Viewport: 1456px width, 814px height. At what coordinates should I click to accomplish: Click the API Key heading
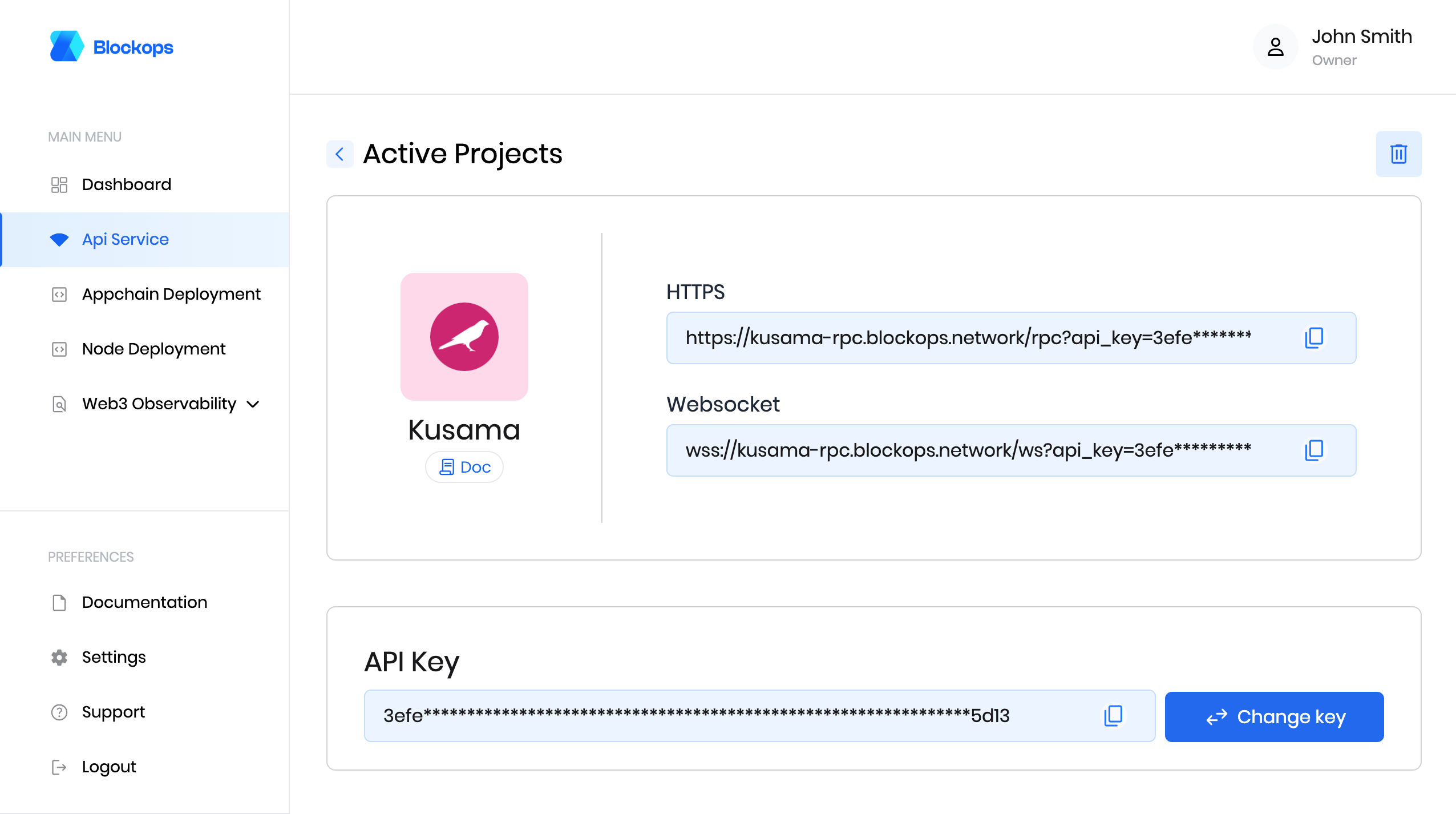pyautogui.click(x=411, y=662)
